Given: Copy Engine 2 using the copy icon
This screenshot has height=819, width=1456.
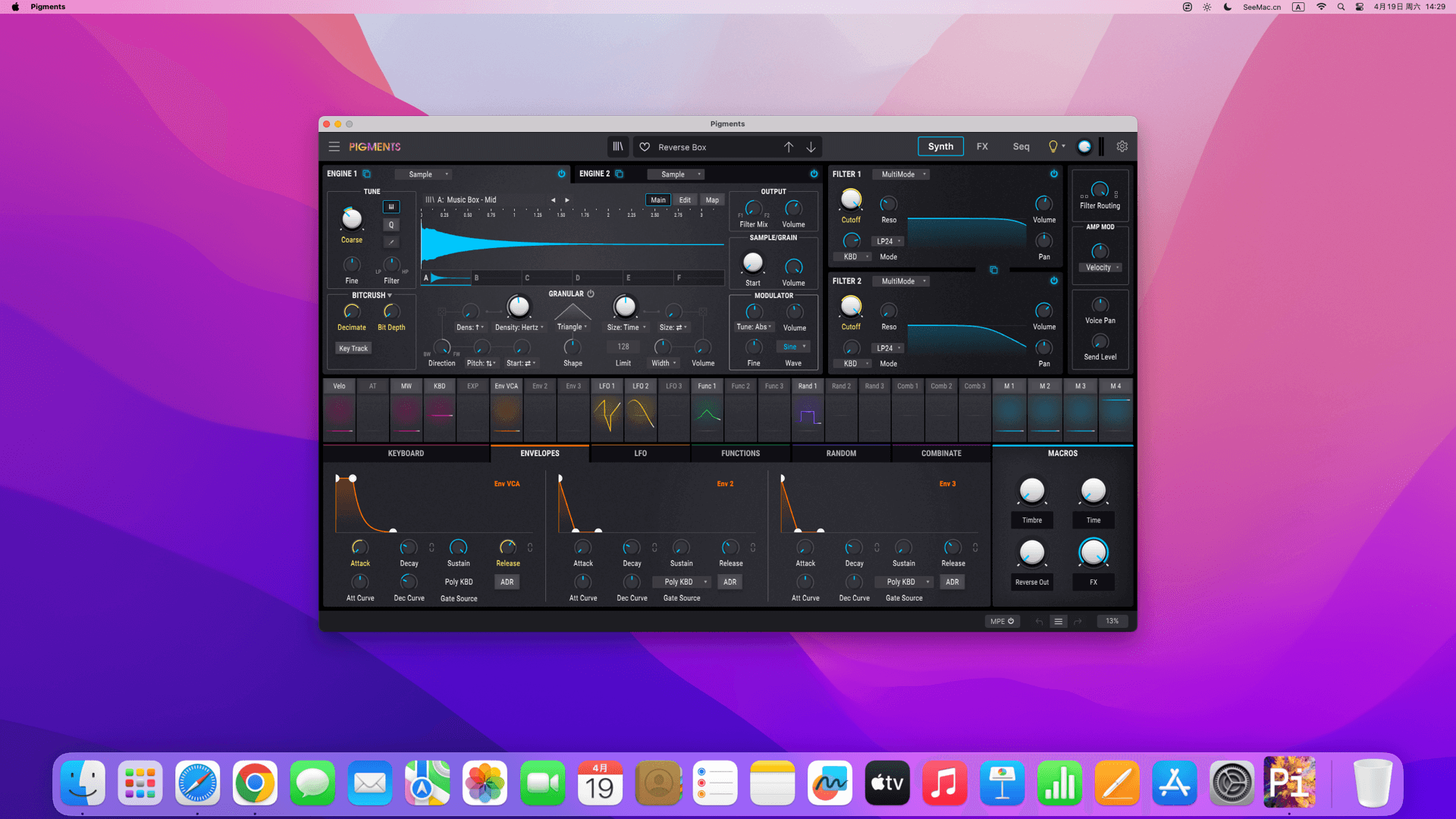Looking at the screenshot, I should coord(620,174).
